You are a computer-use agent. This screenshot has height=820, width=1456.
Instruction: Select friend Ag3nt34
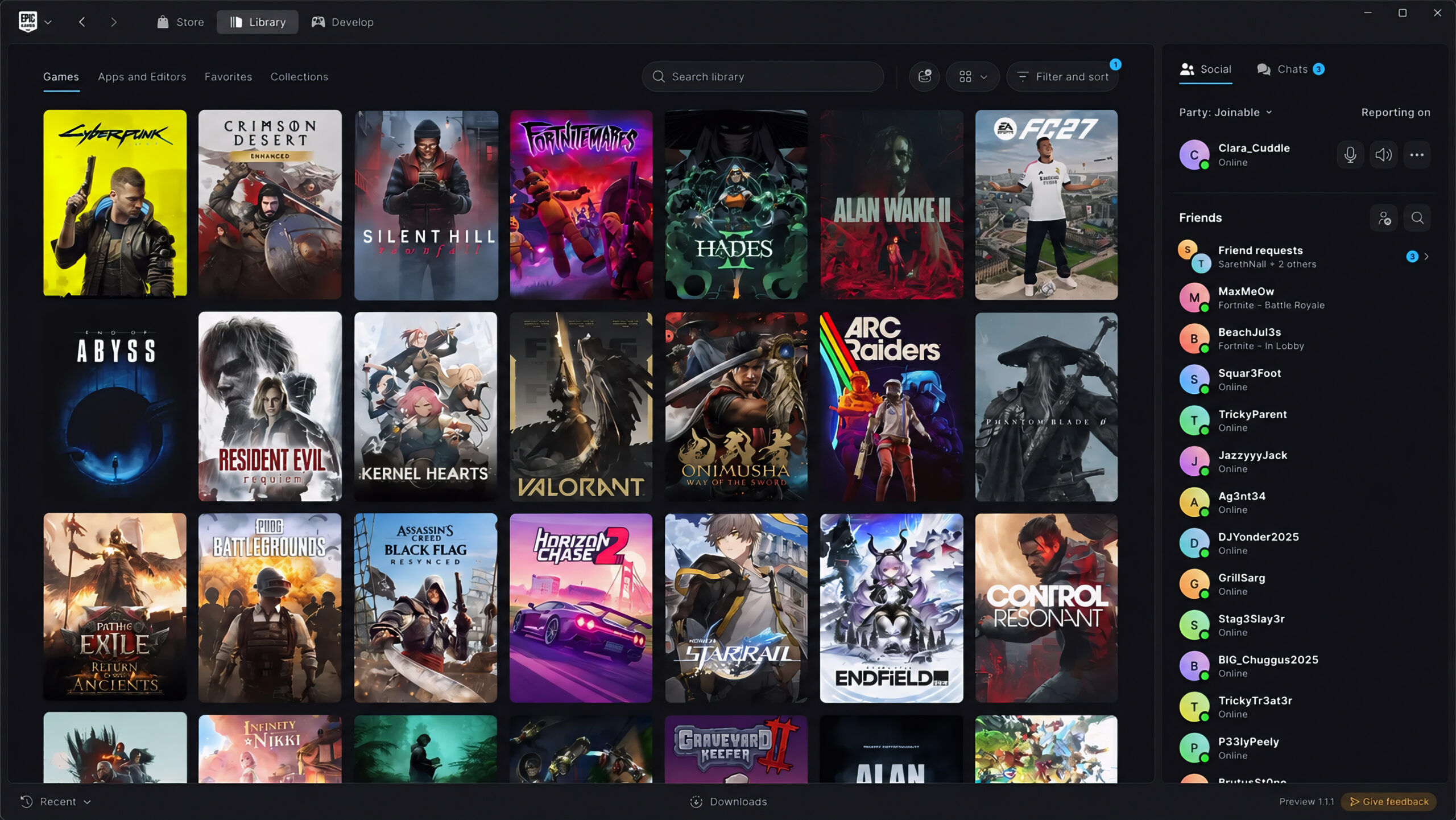[1304, 502]
